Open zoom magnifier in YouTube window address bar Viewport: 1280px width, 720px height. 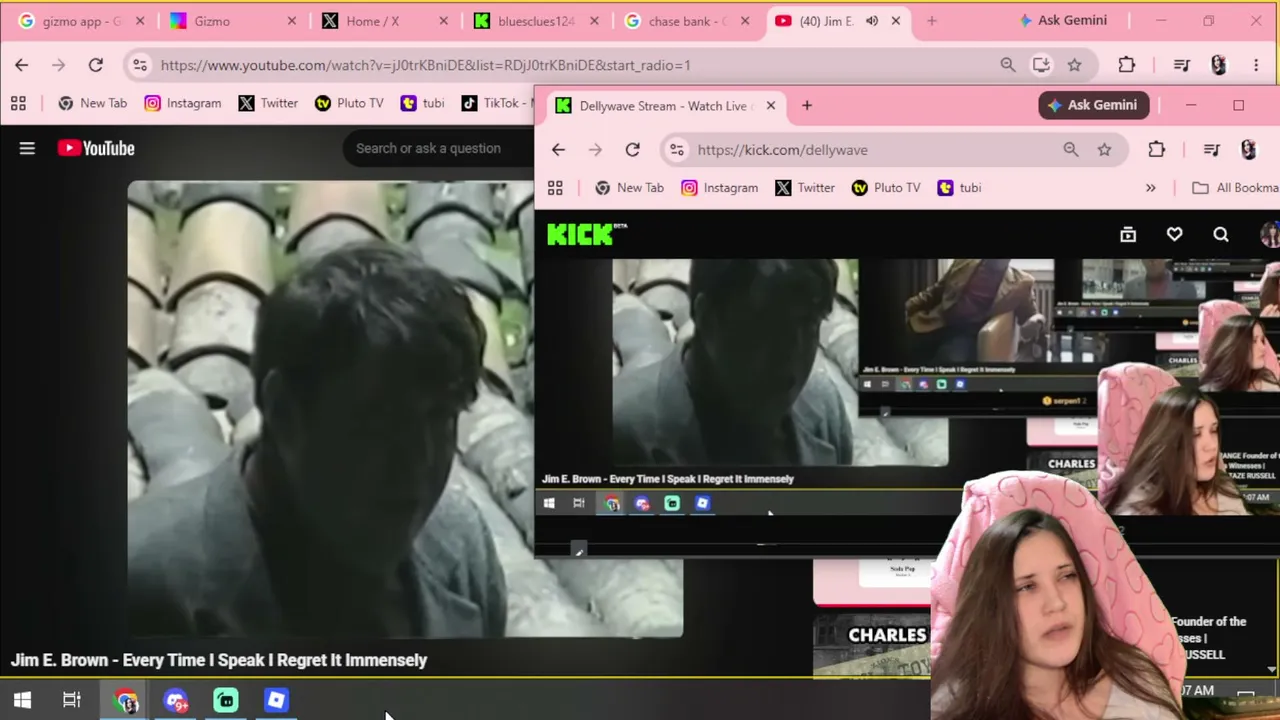point(1008,65)
